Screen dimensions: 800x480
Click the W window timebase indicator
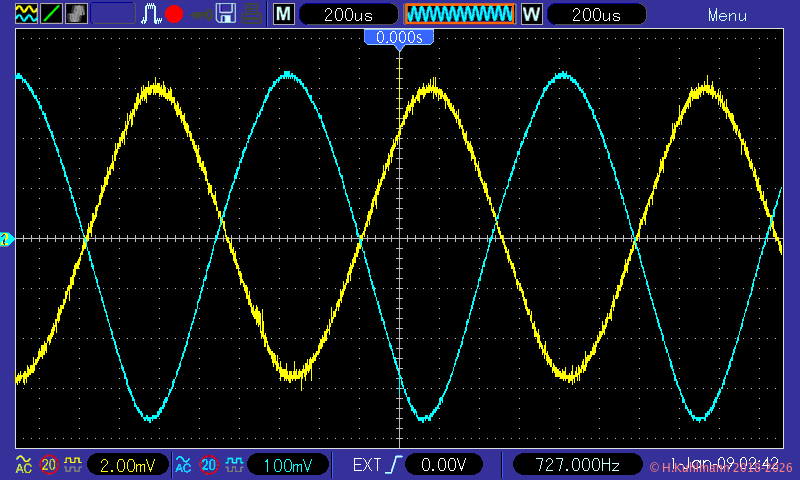point(531,14)
